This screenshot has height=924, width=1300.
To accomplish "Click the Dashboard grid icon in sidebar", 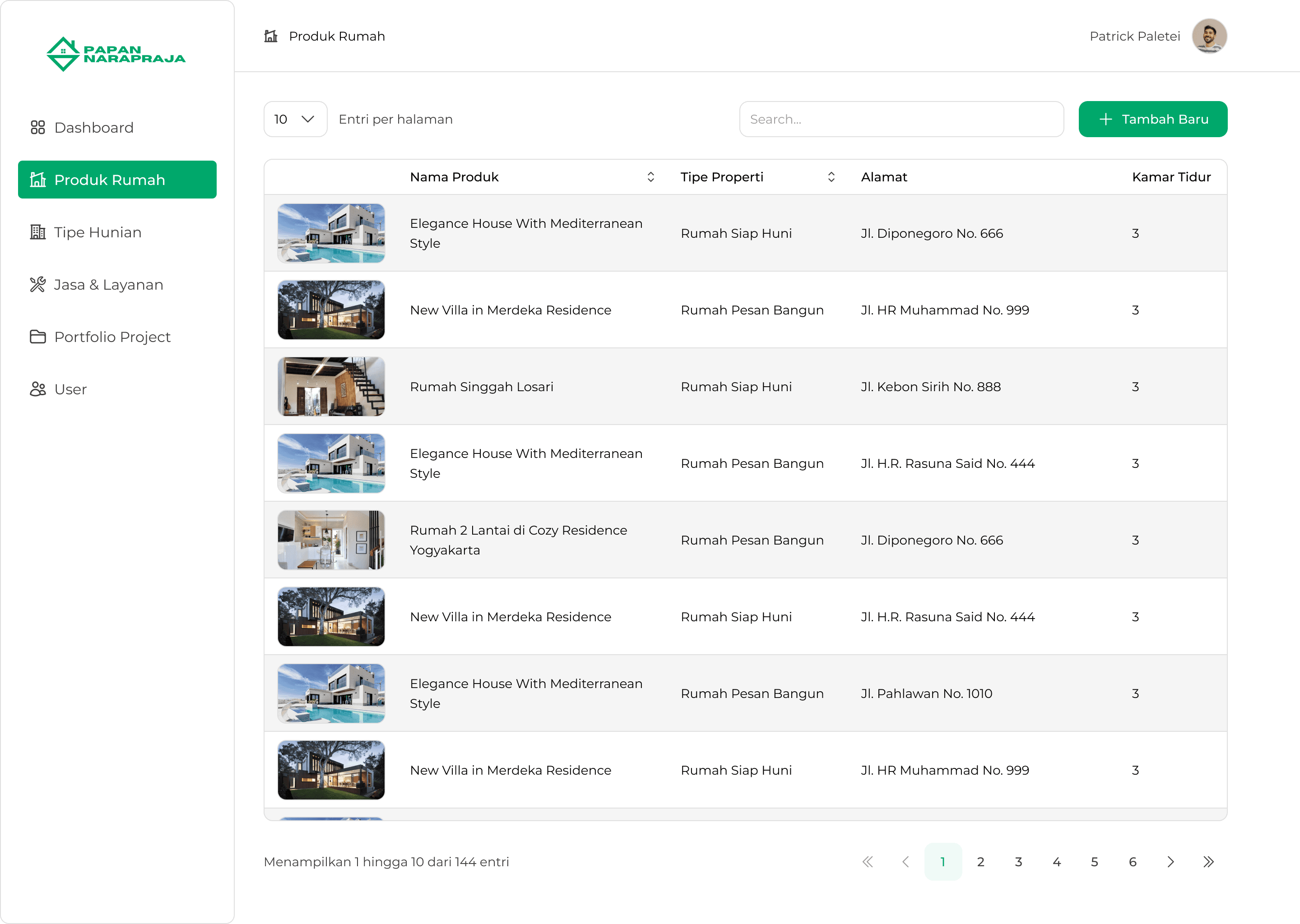I will pyautogui.click(x=37, y=127).
